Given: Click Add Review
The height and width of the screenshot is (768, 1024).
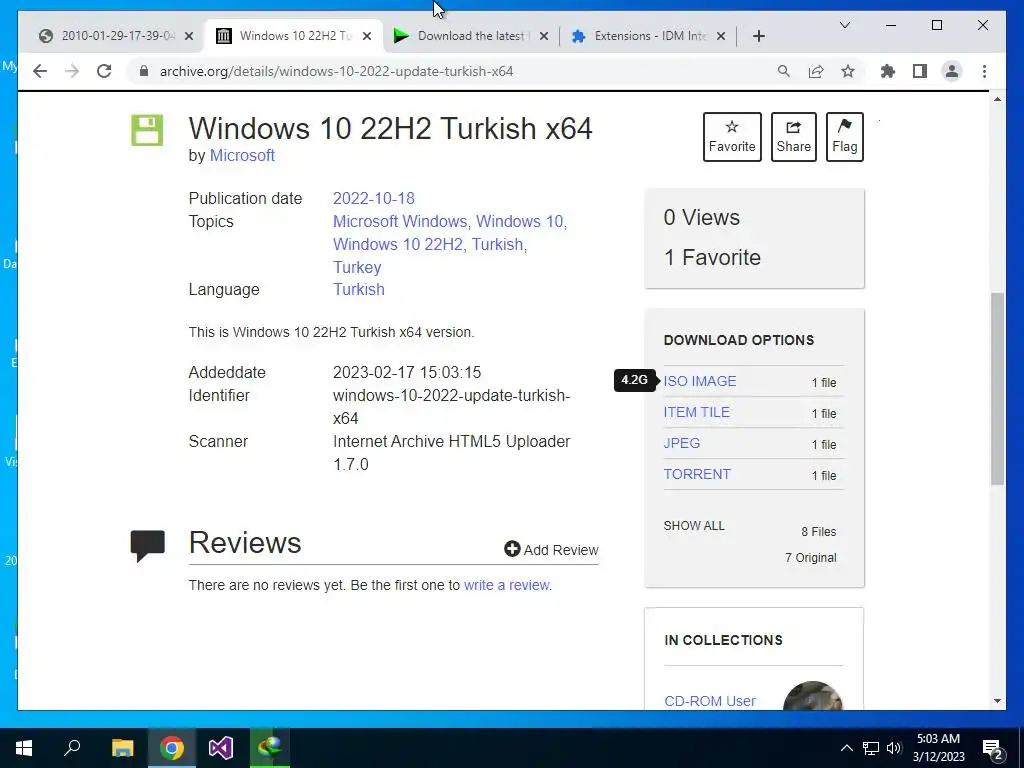Looking at the screenshot, I should [x=551, y=550].
